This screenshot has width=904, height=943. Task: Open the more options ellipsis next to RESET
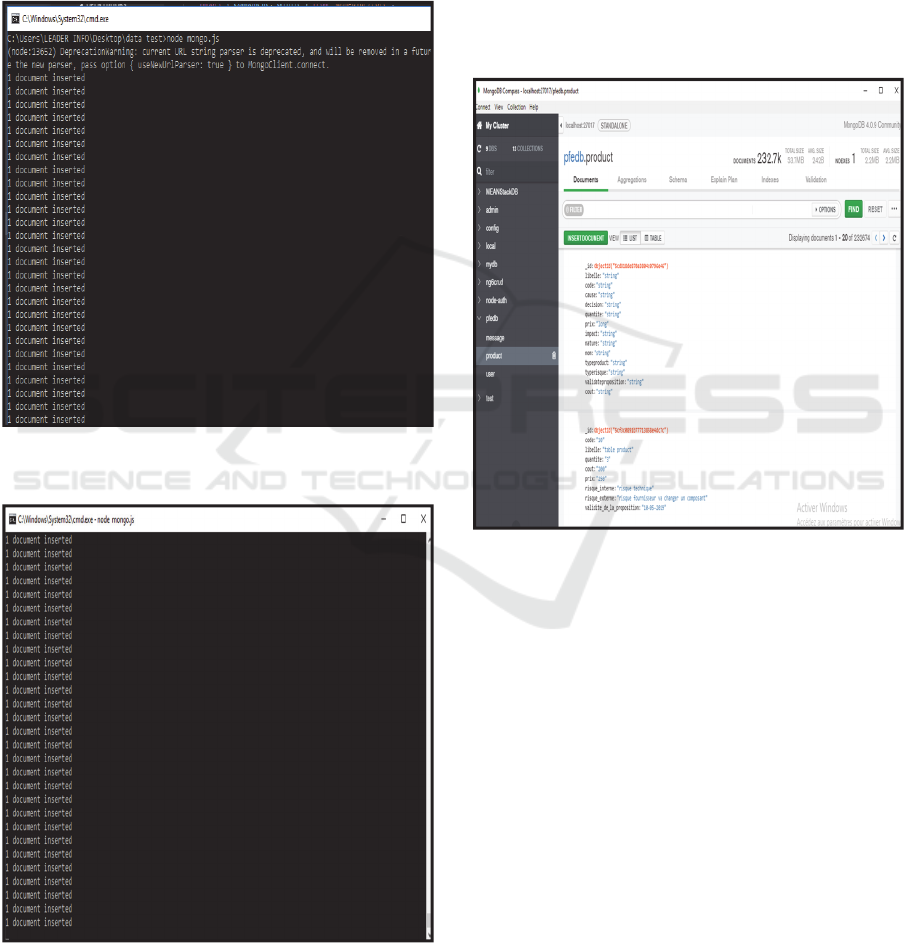click(894, 209)
